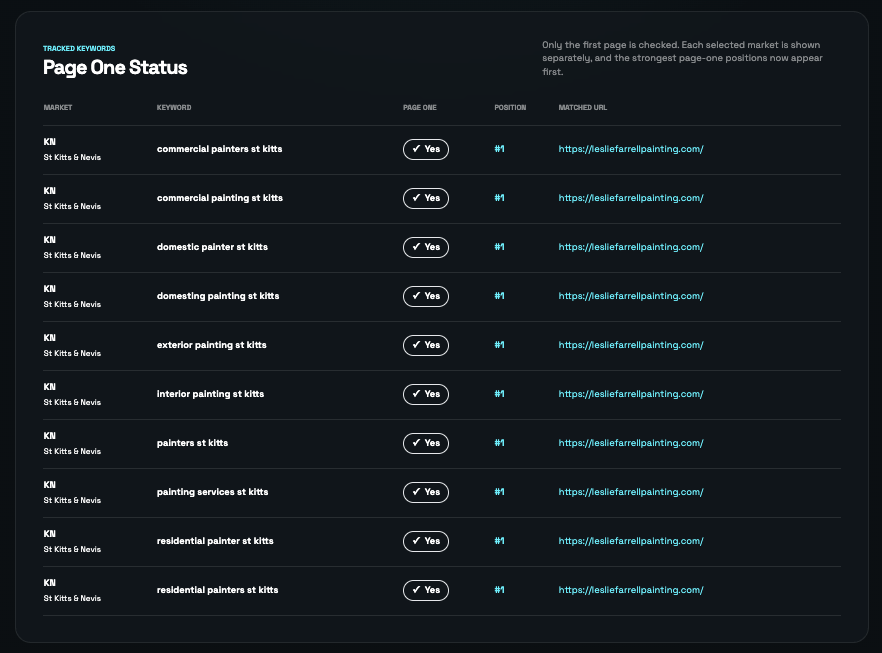Image resolution: width=882 pixels, height=653 pixels.
Task: Open lesliefarrellpainting.com link for commercial painters st kitts
Action: [x=631, y=149]
